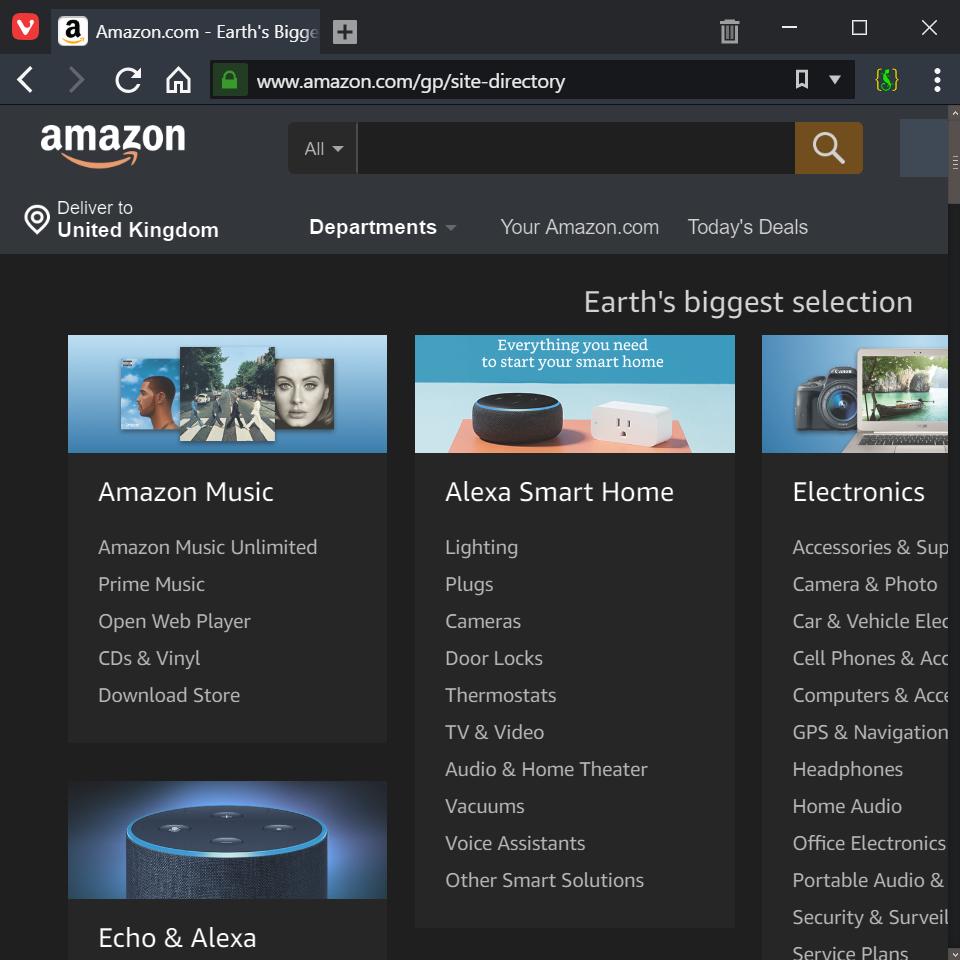
Task: Open the Alexa smart home banner image
Action: click(574, 394)
